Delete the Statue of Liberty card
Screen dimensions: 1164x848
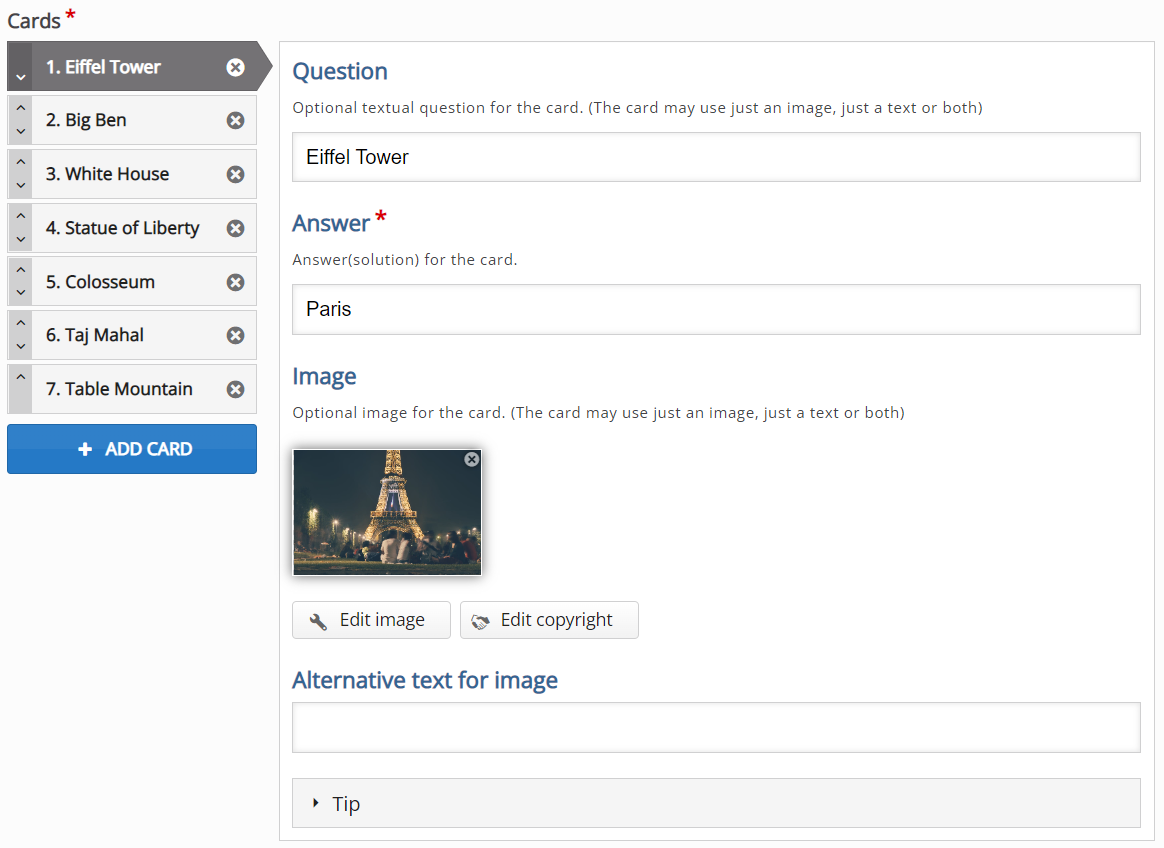[235, 228]
